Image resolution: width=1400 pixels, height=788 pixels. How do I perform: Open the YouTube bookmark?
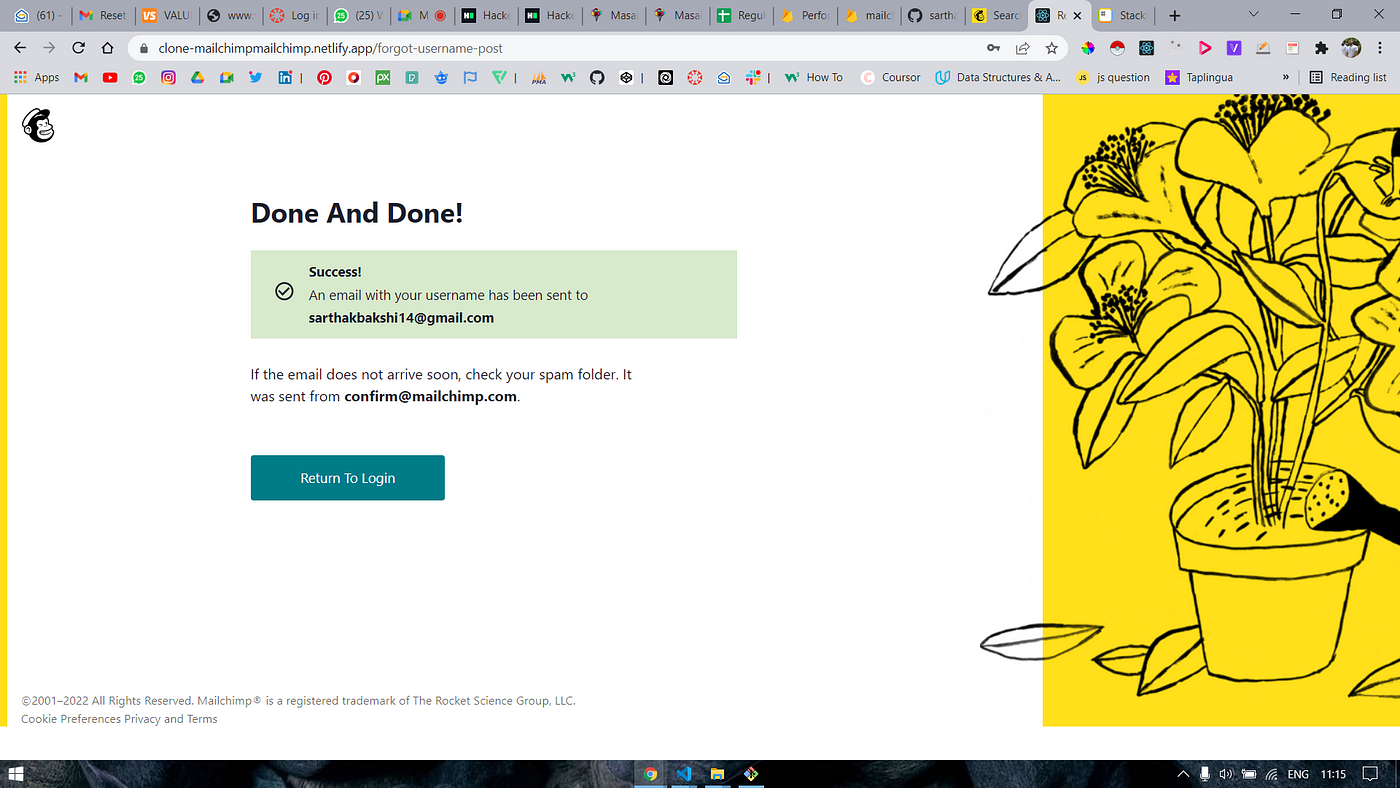point(110,77)
